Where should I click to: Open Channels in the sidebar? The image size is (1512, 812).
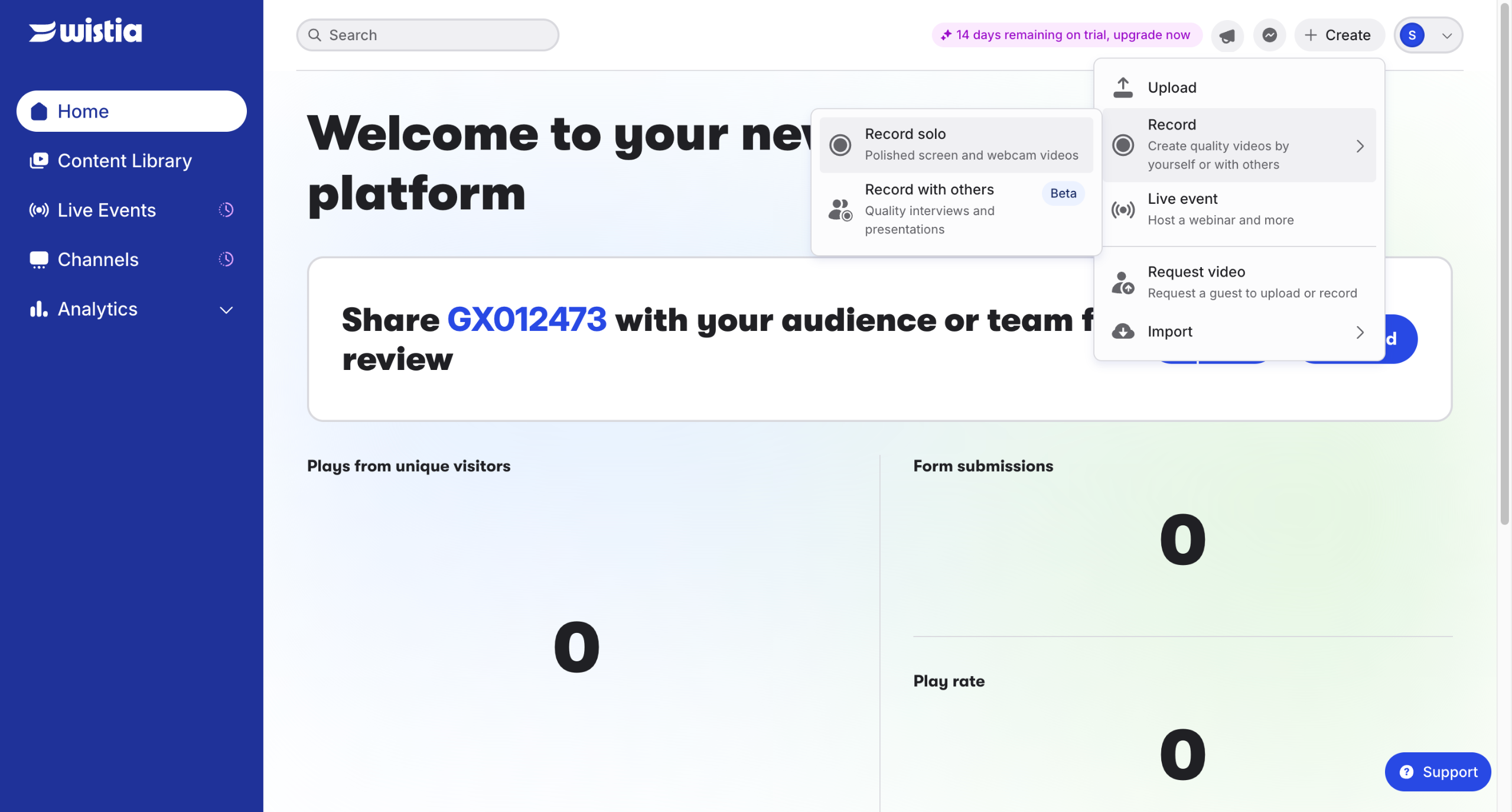click(131, 259)
